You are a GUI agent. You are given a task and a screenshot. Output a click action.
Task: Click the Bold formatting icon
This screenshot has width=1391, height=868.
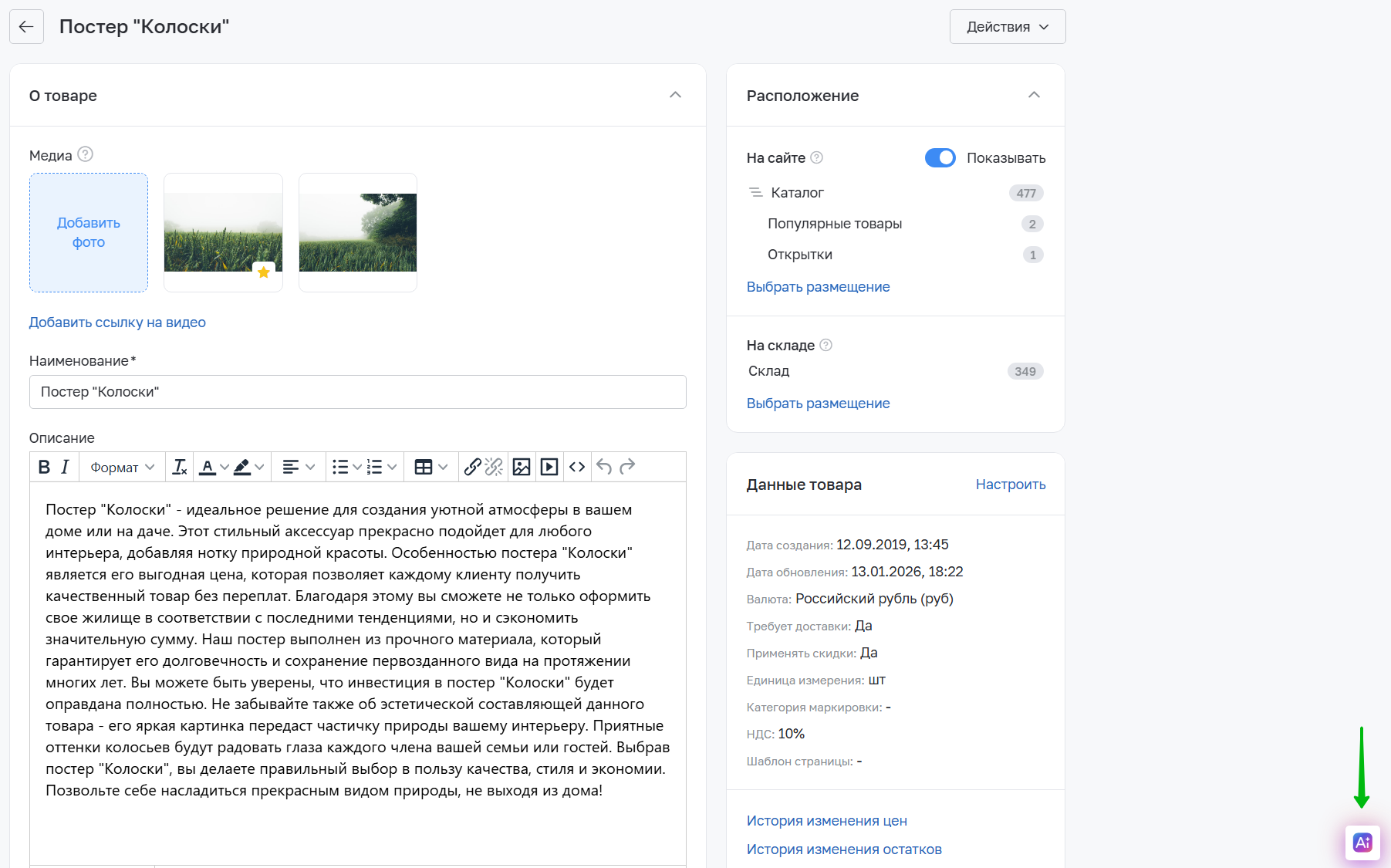tap(44, 467)
